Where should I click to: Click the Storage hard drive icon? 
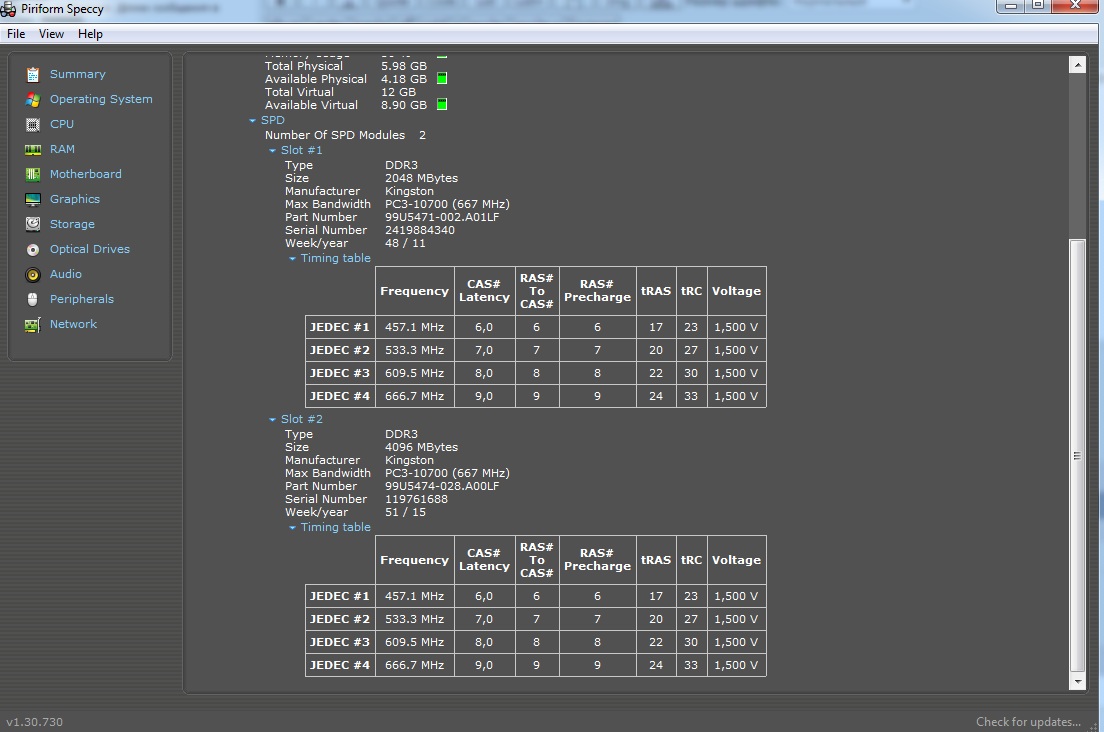[32, 225]
